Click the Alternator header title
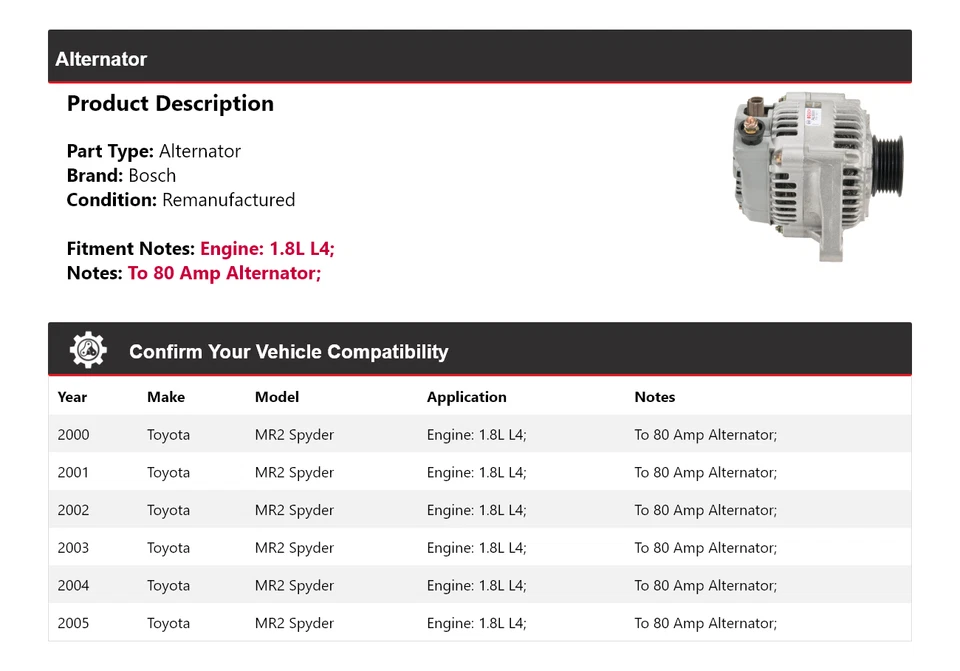Viewport: 960px width, 671px height. click(101, 59)
